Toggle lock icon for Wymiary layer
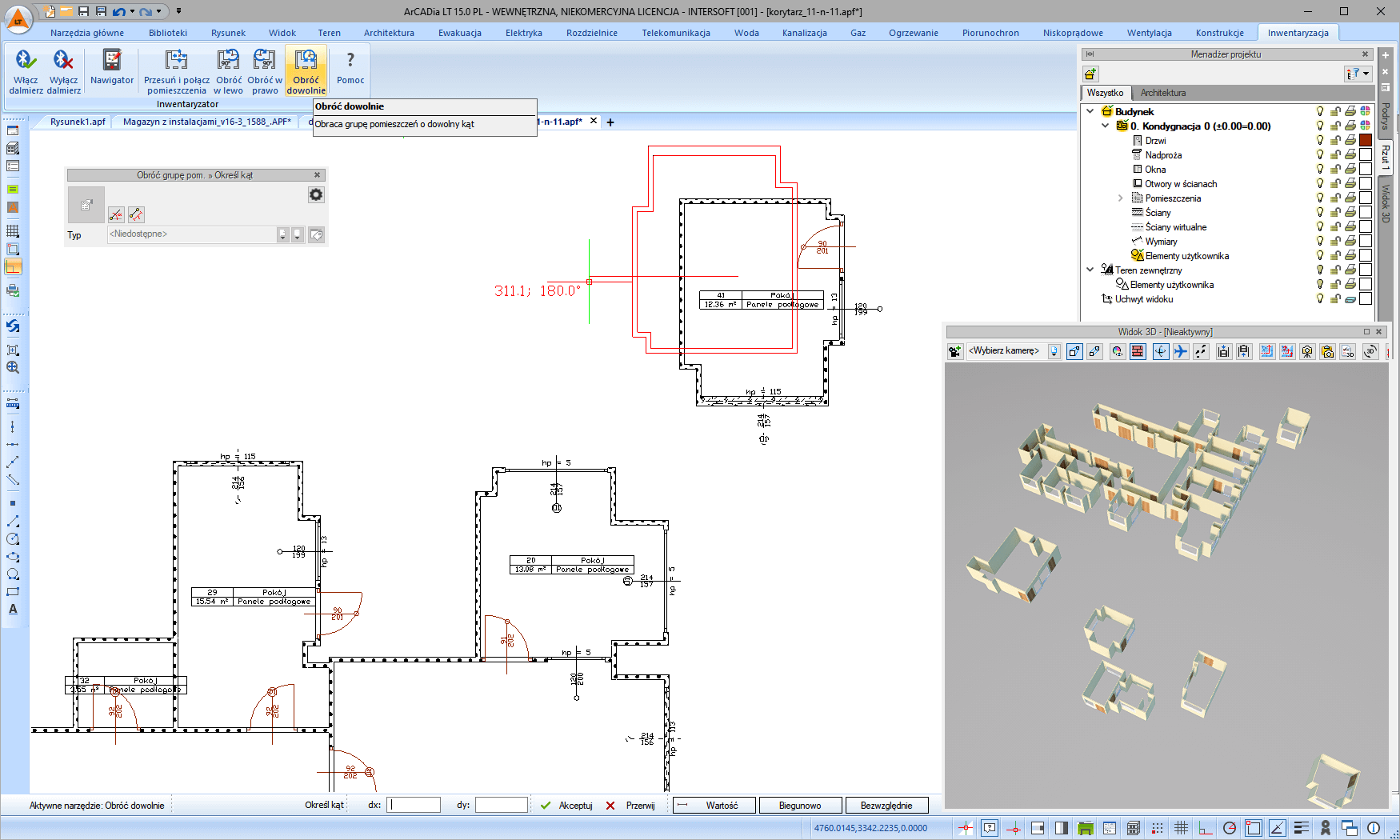This screenshot has height=840, width=1400. tap(1335, 241)
